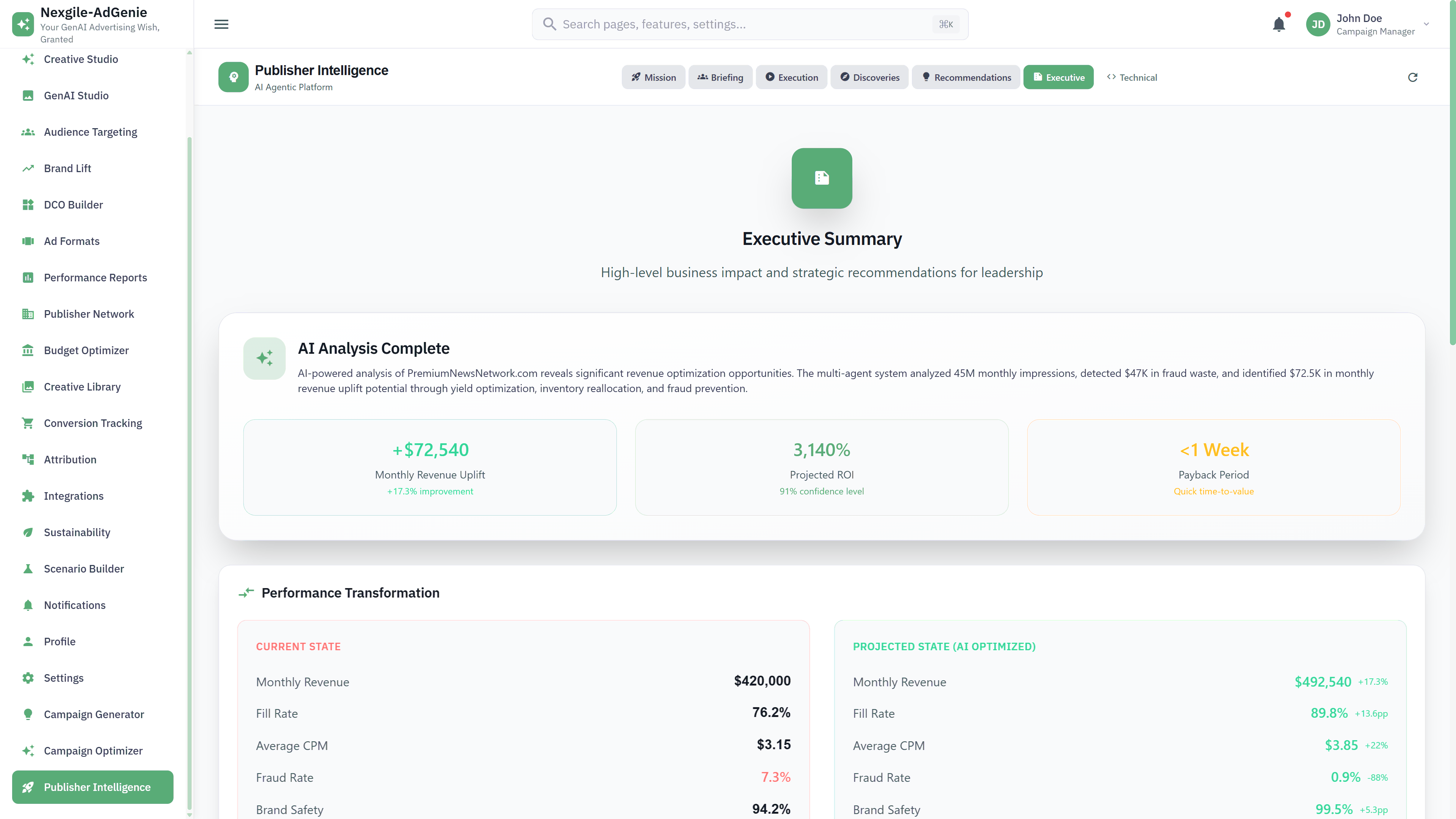Image resolution: width=1456 pixels, height=819 pixels.
Task: Switch to the Mission tab
Action: click(x=653, y=77)
